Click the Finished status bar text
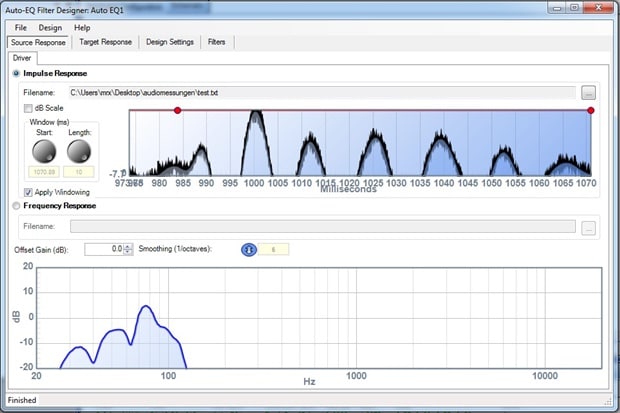The width and height of the screenshot is (620, 413). 22,400
